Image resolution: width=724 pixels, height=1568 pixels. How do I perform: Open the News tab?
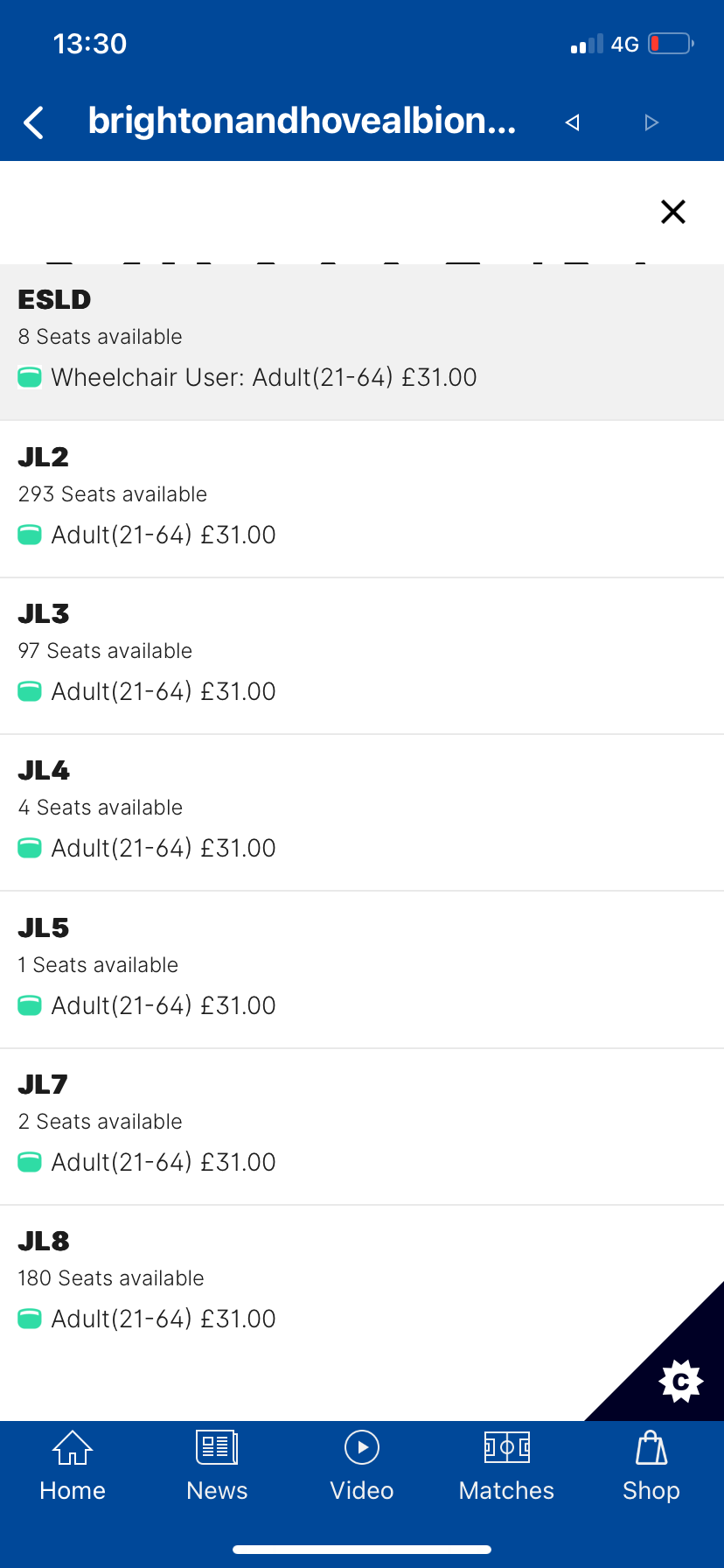coord(217,1466)
